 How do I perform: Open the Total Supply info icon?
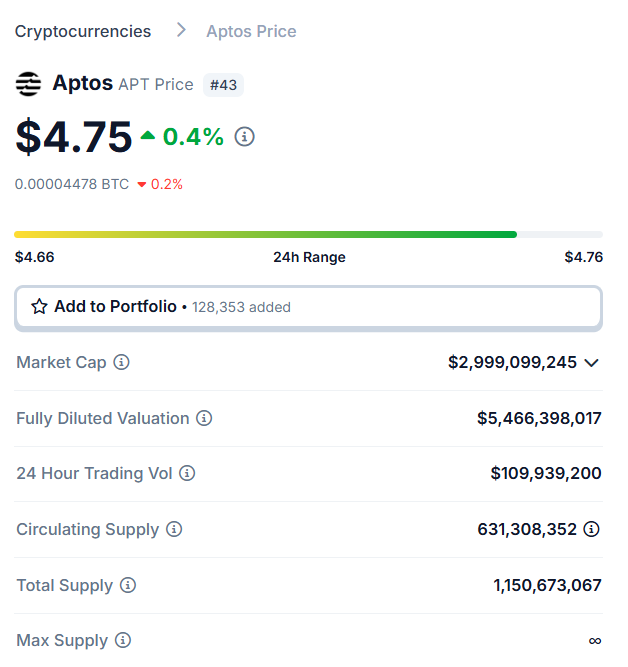128,585
